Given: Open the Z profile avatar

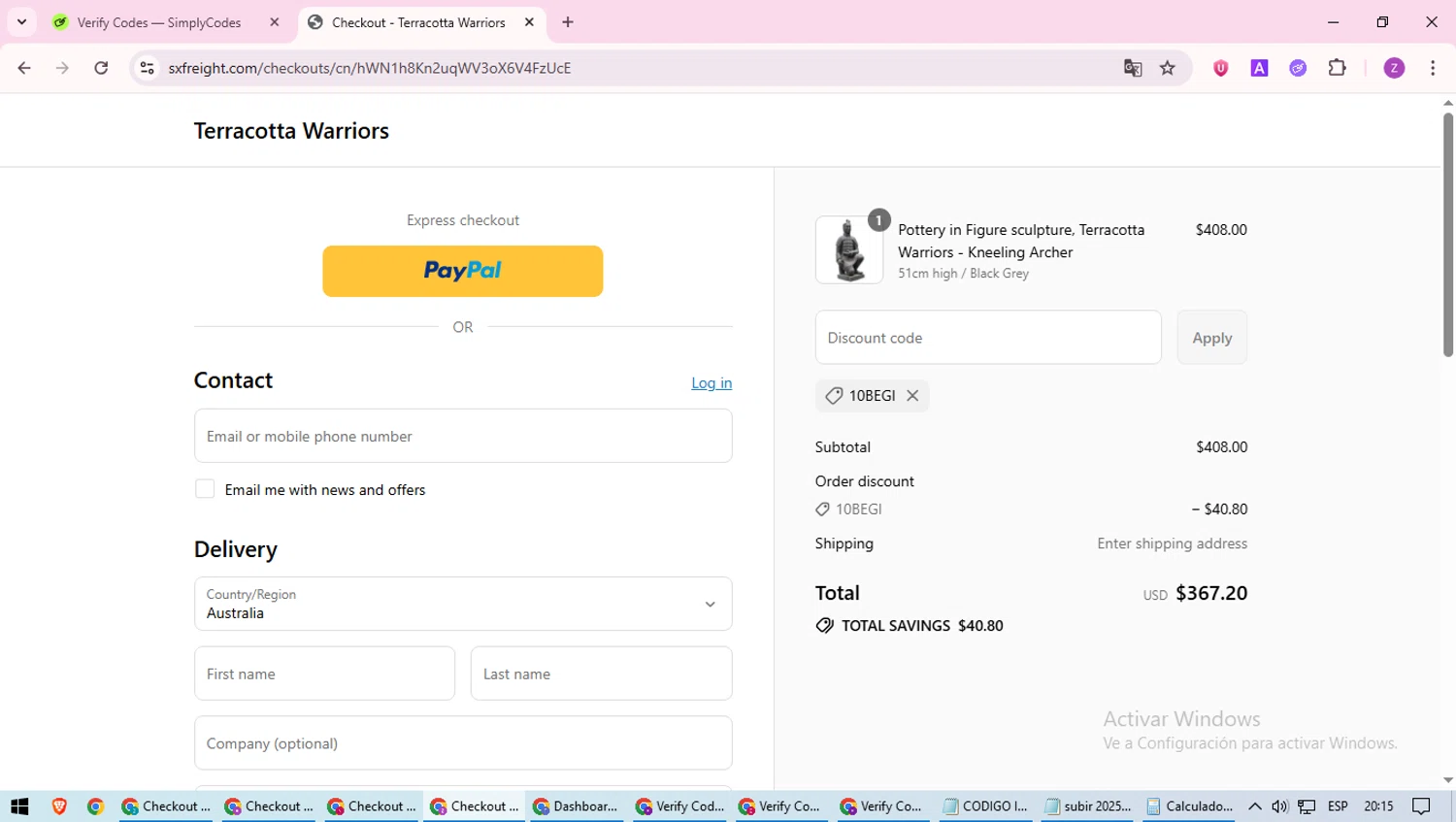Looking at the screenshot, I should coord(1394,68).
